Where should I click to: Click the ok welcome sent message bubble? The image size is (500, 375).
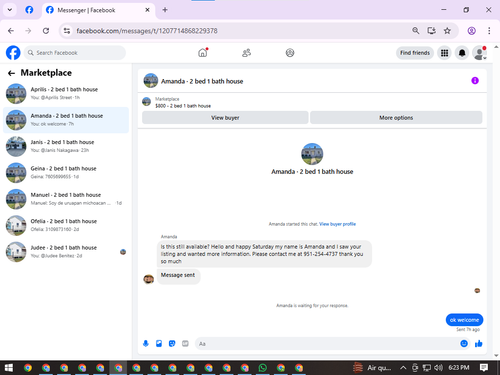(x=464, y=320)
